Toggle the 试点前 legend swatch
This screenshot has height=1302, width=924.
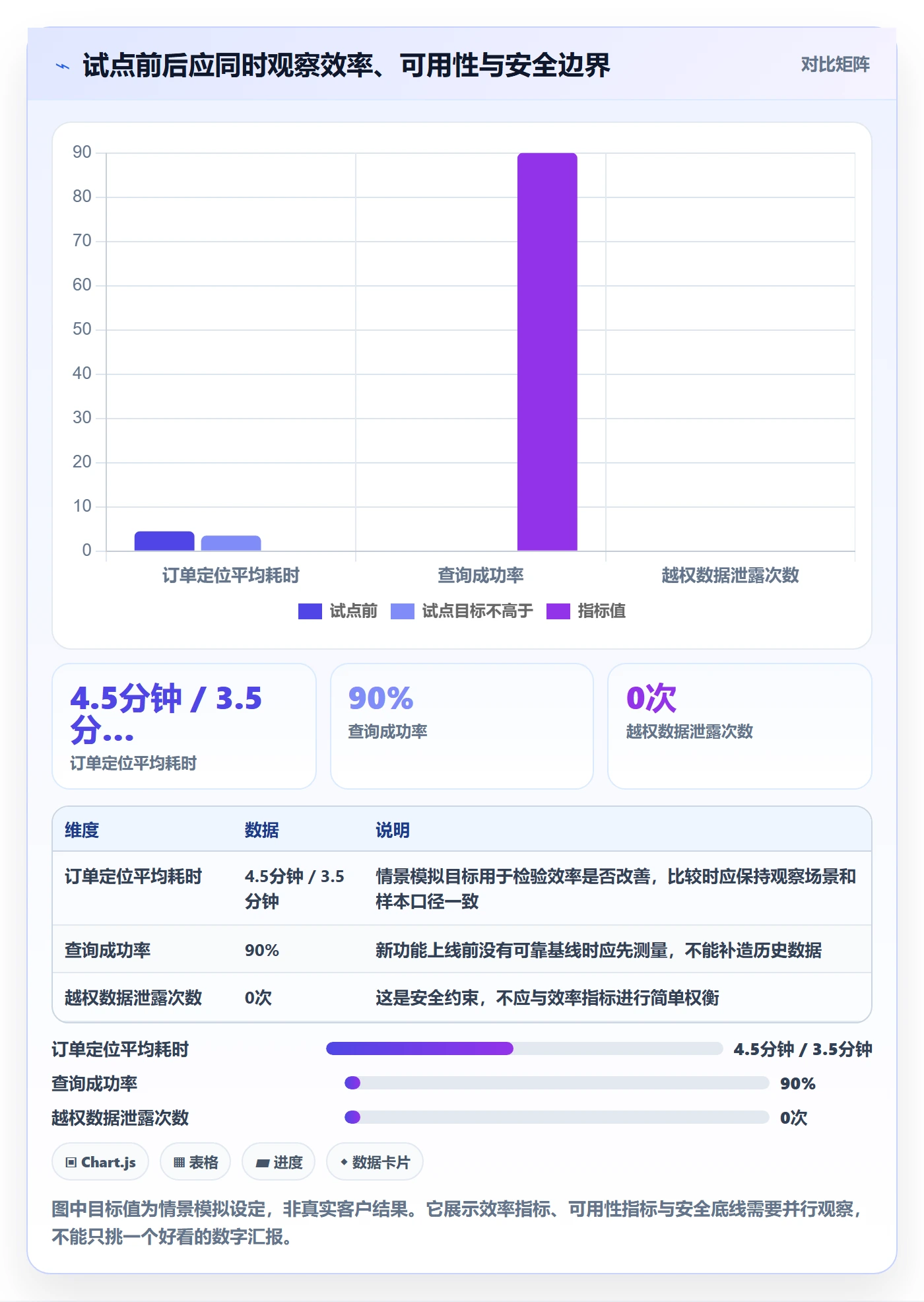pyautogui.click(x=310, y=611)
